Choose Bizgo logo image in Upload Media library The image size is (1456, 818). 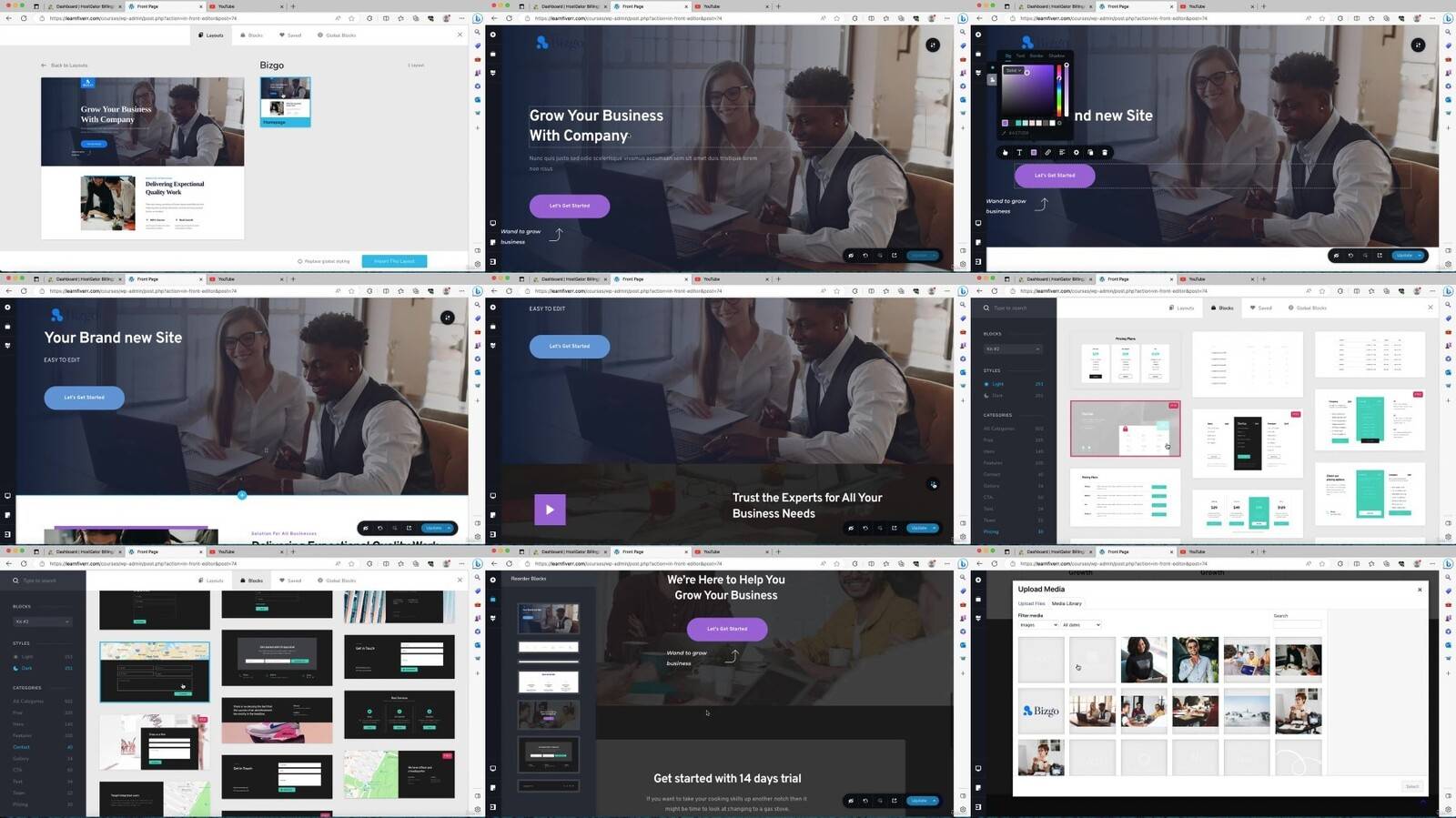coord(1041,711)
